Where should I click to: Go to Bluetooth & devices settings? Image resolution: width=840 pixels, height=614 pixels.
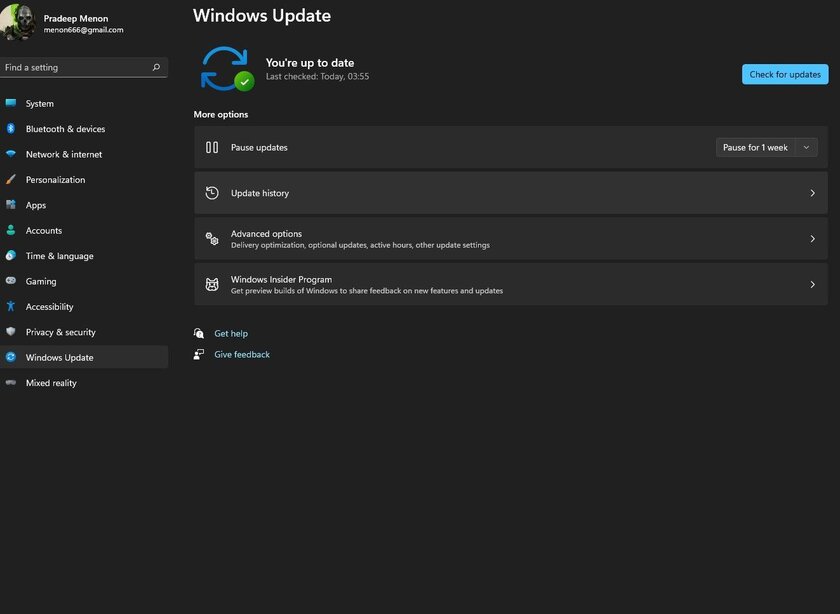(84, 129)
